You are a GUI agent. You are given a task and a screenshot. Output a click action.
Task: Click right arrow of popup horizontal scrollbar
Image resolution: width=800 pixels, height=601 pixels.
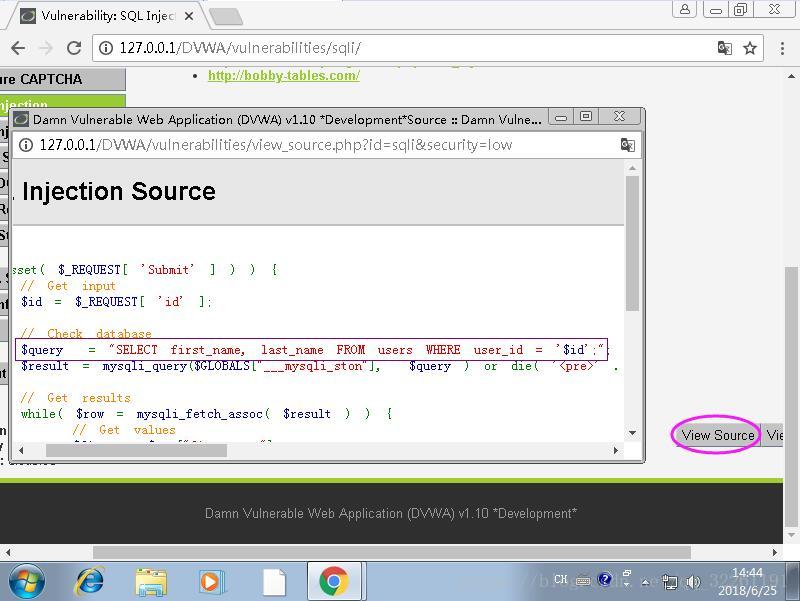click(616, 450)
